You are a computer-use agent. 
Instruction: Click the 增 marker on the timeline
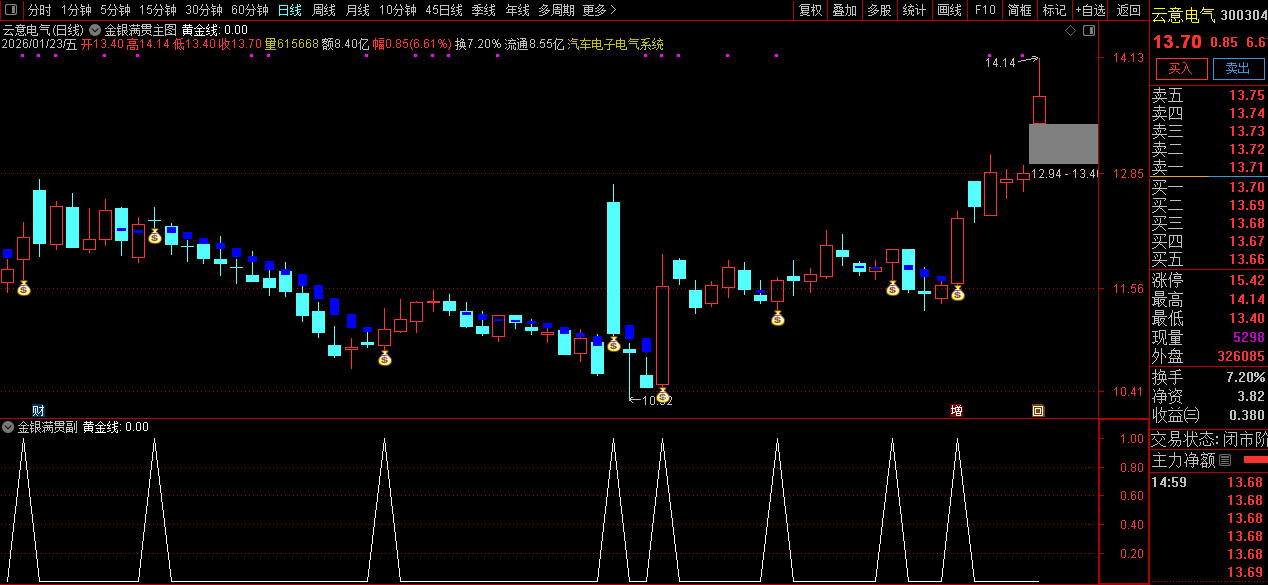pyautogui.click(x=956, y=410)
